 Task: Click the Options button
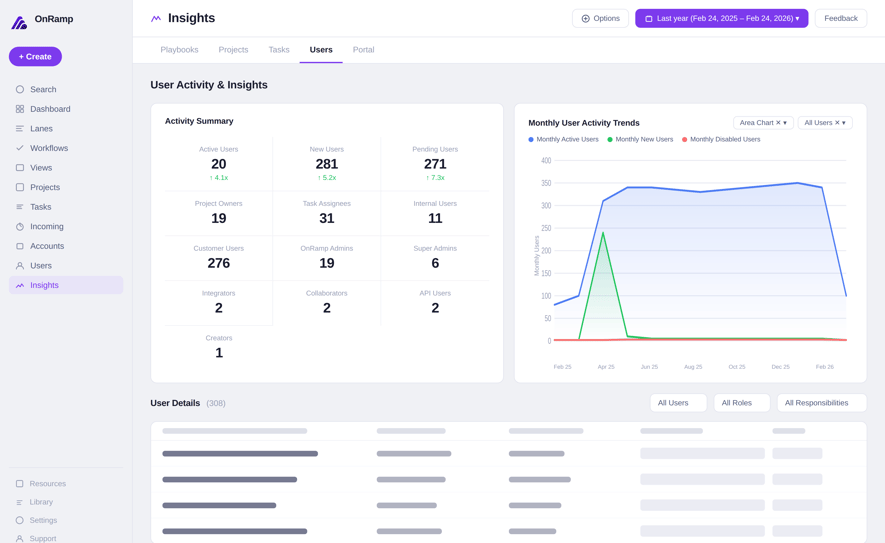coord(600,19)
